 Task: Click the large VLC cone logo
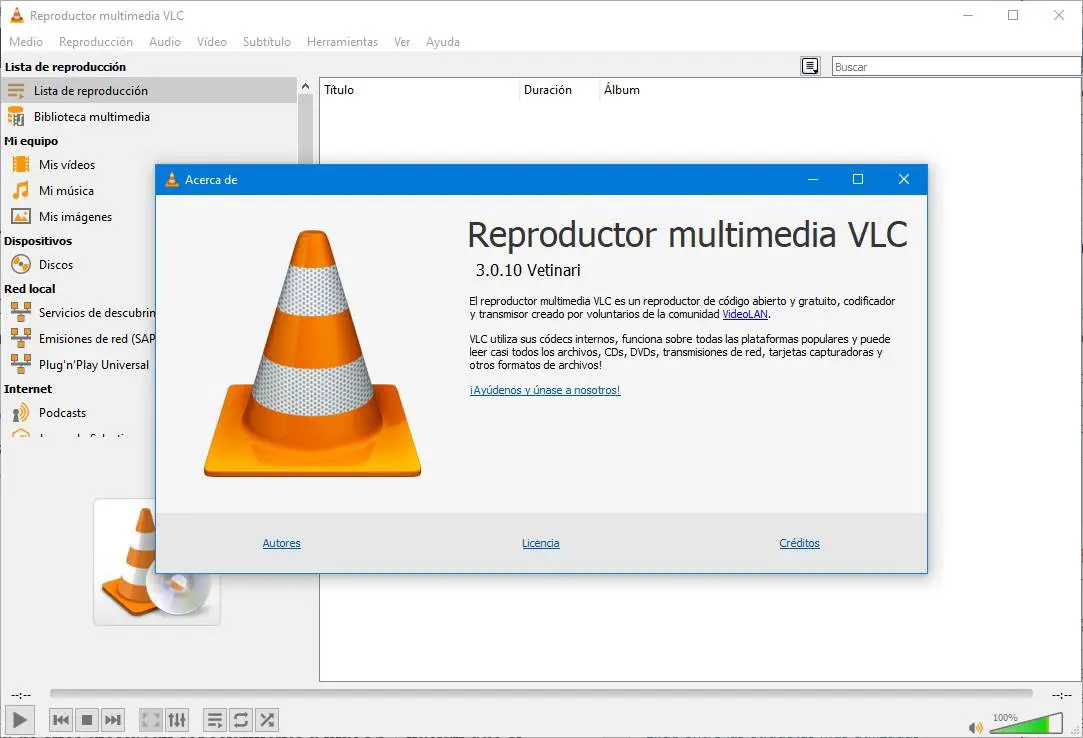(312, 354)
